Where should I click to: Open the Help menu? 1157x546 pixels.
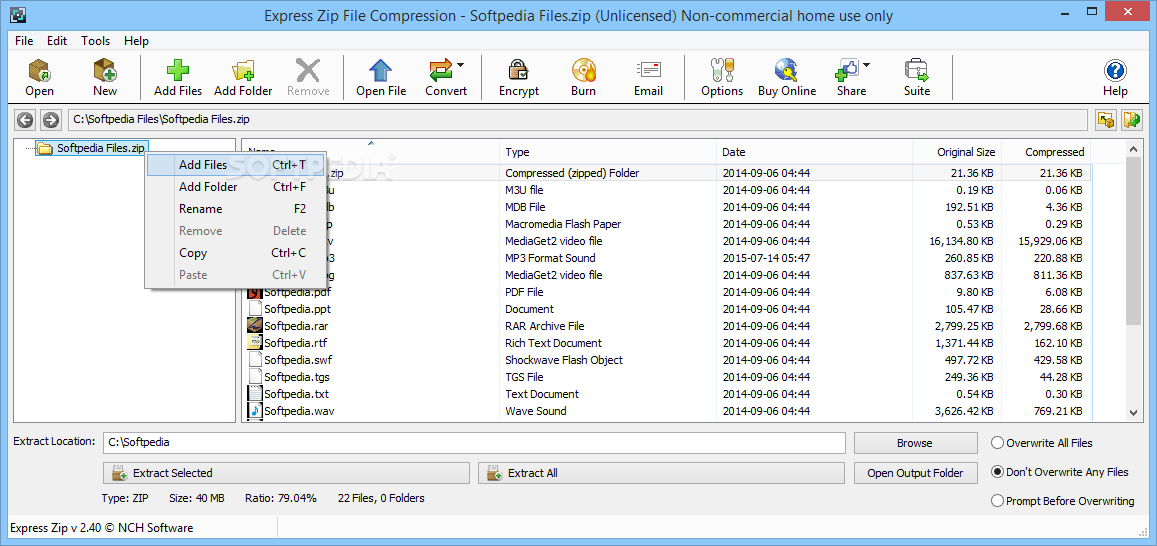(x=137, y=41)
